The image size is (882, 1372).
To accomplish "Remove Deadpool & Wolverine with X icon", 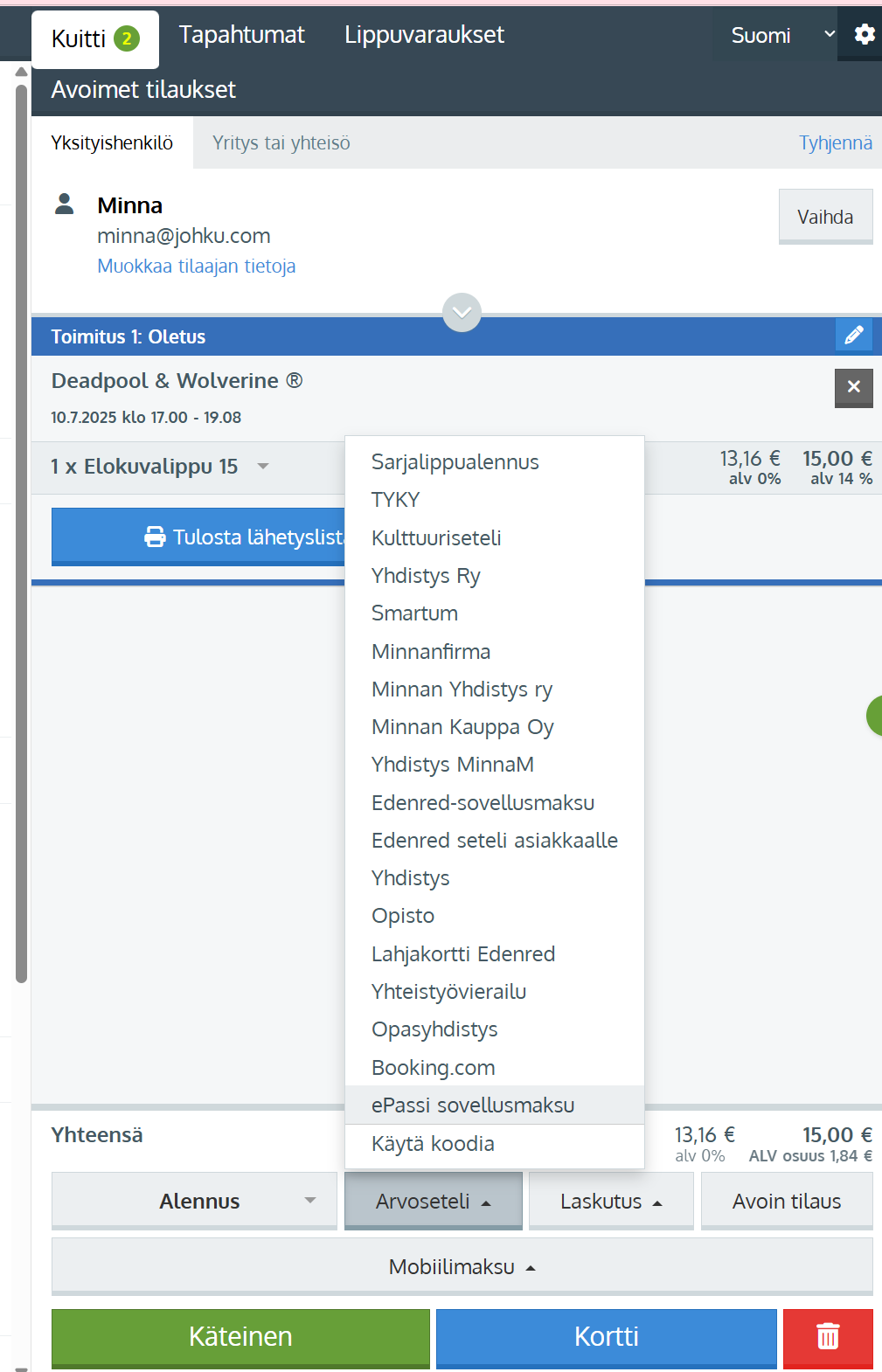I will pyautogui.click(x=853, y=387).
